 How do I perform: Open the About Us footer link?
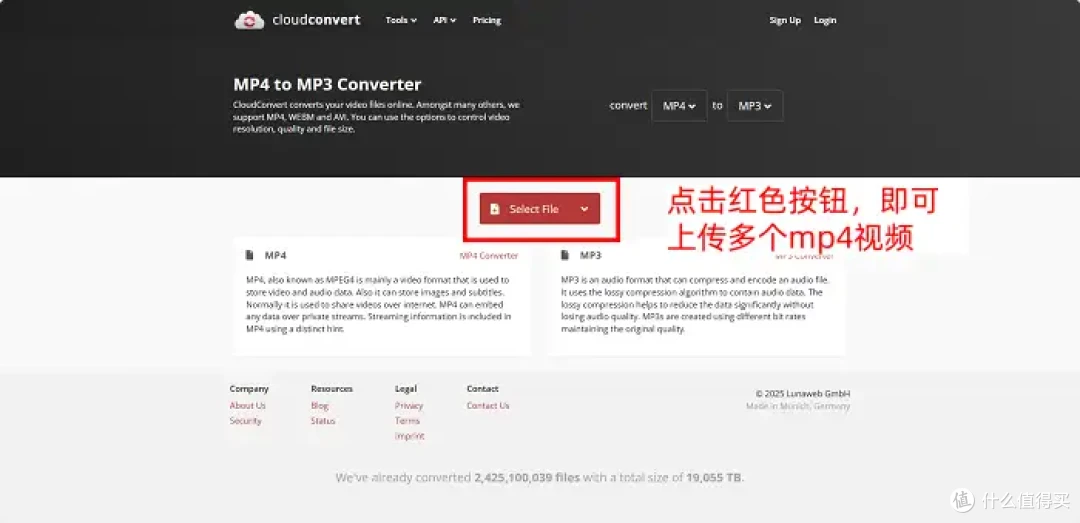247,406
